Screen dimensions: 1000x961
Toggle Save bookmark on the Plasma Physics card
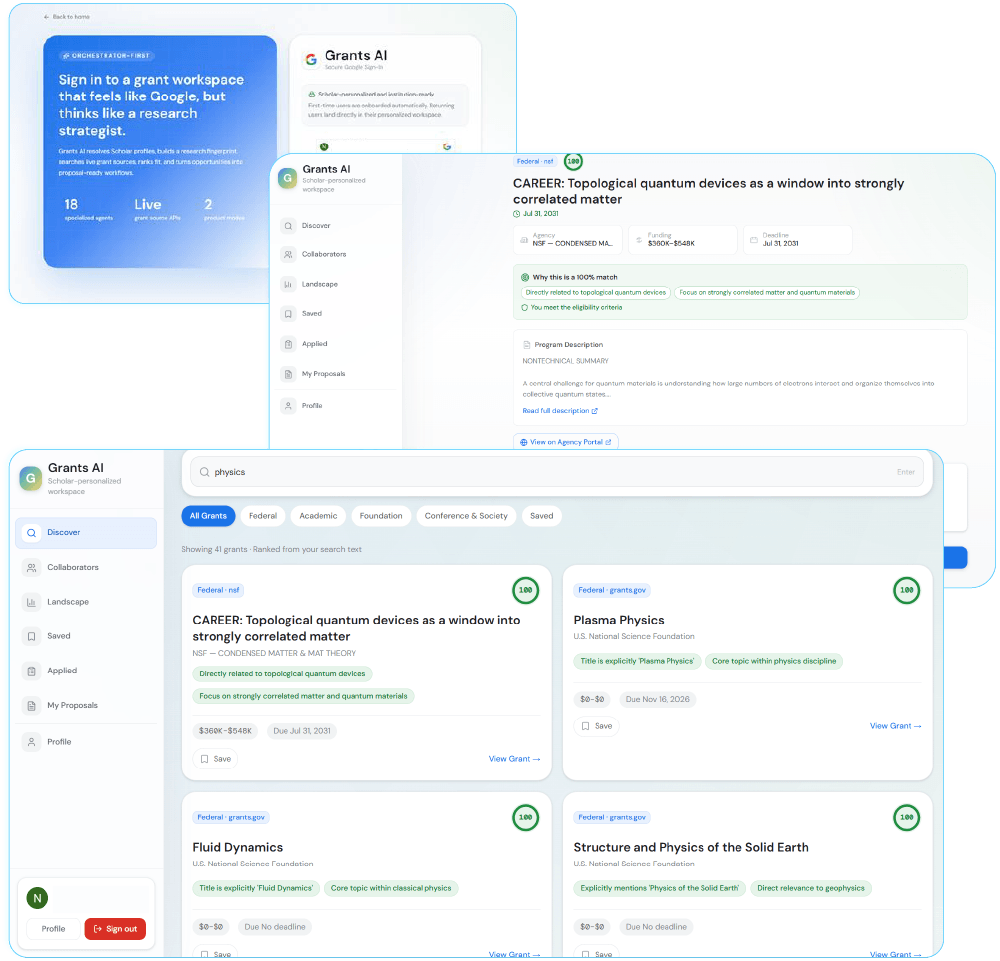596,726
